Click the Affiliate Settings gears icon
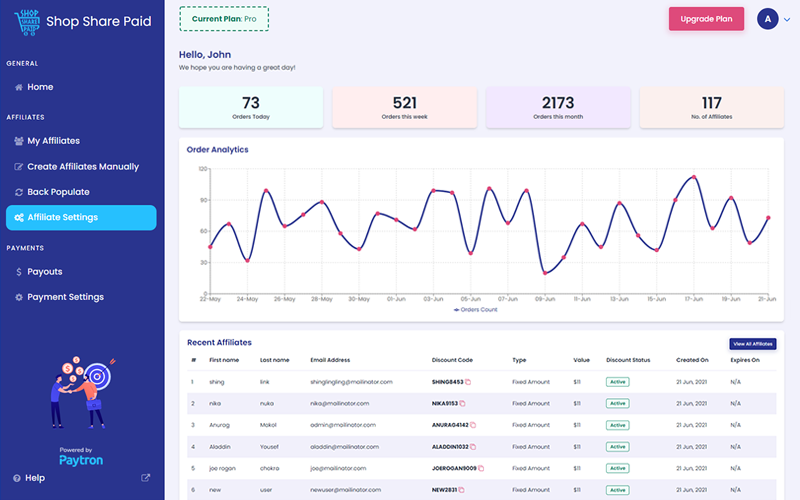 pyautogui.click(x=19, y=217)
